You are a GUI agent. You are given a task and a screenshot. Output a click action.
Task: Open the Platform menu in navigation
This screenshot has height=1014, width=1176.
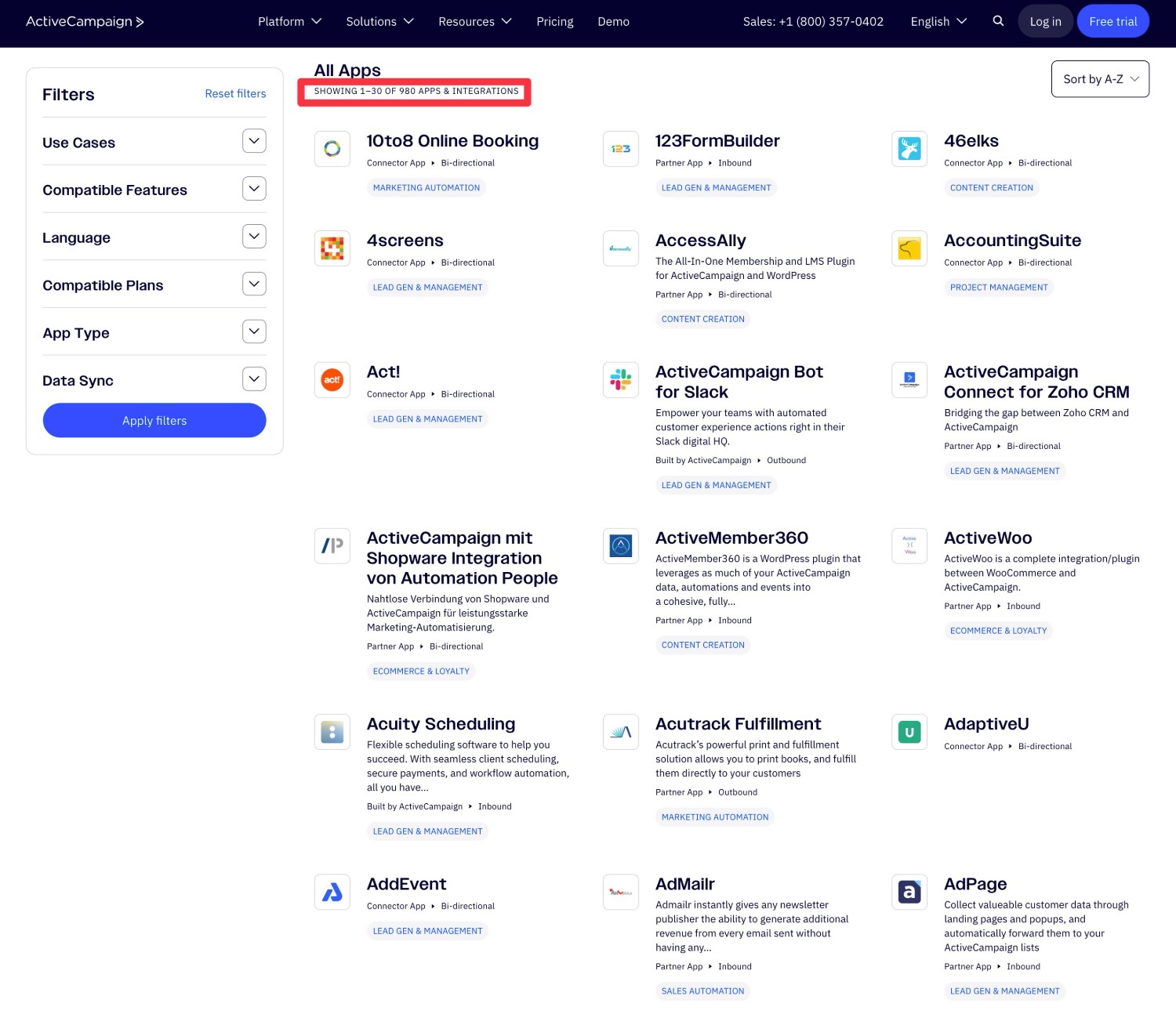coord(289,22)
